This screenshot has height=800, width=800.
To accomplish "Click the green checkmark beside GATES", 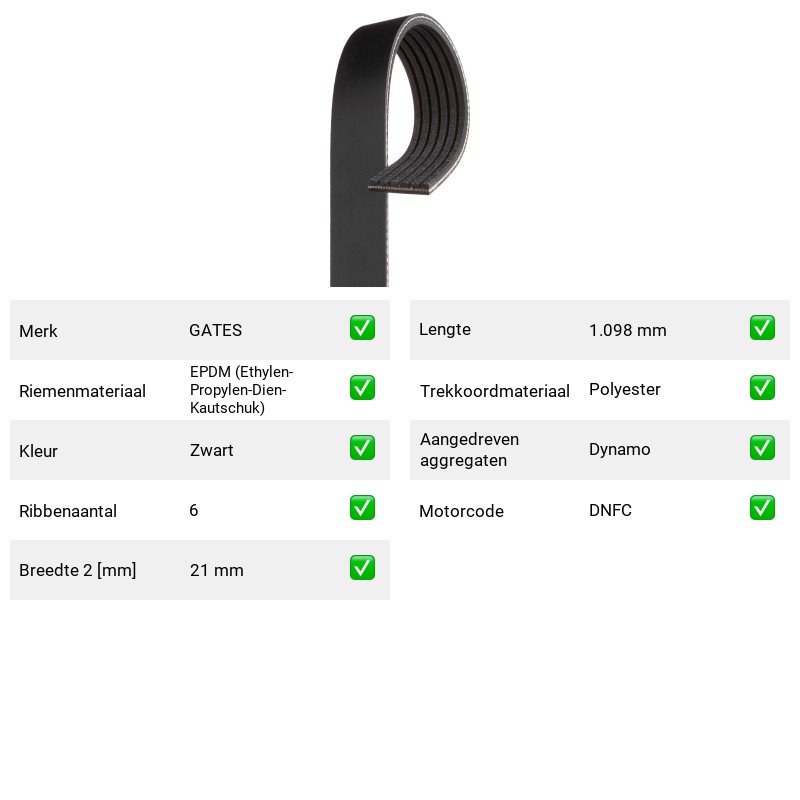I will tap(362, 328).
